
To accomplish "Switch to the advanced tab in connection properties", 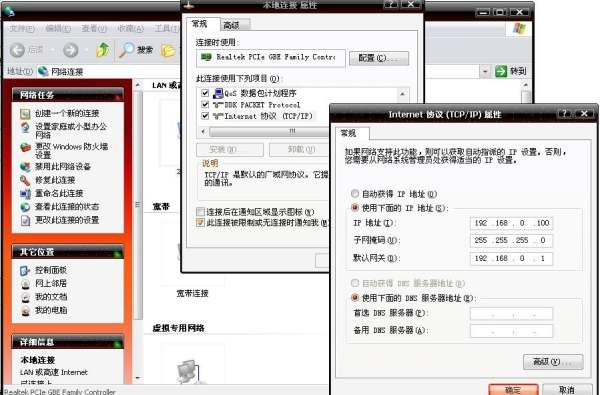I will click(x=235, y=25).
